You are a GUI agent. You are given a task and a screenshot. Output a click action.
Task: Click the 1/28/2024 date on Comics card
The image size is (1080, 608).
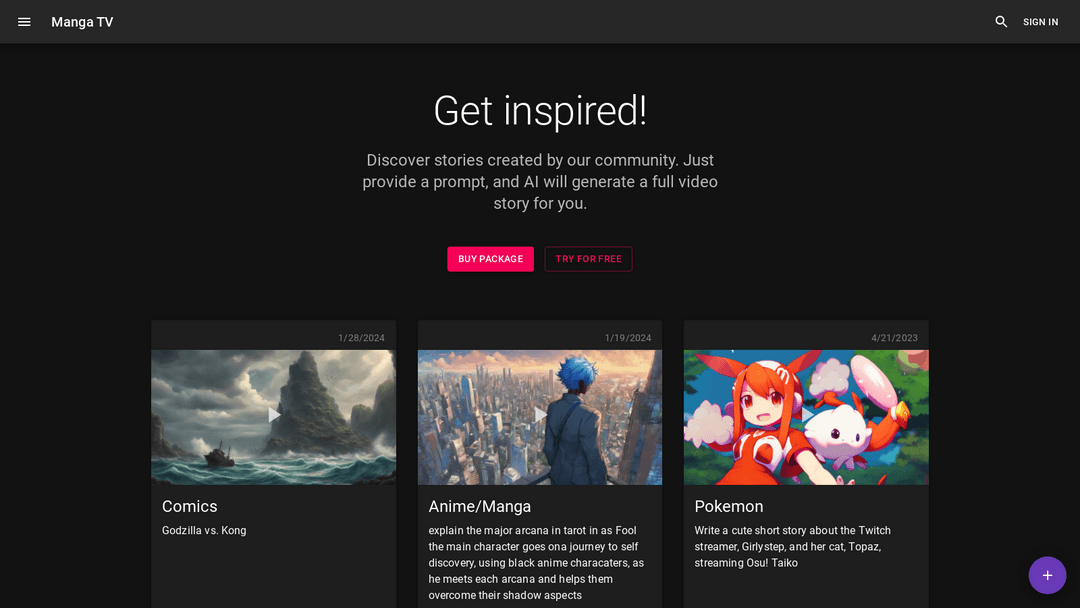(361, 338)
